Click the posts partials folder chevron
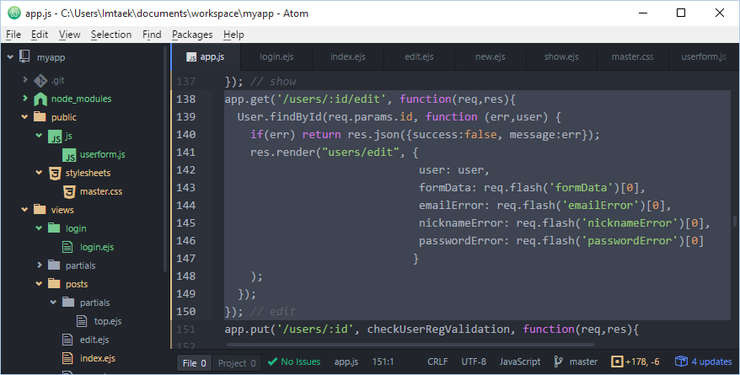 53,302
